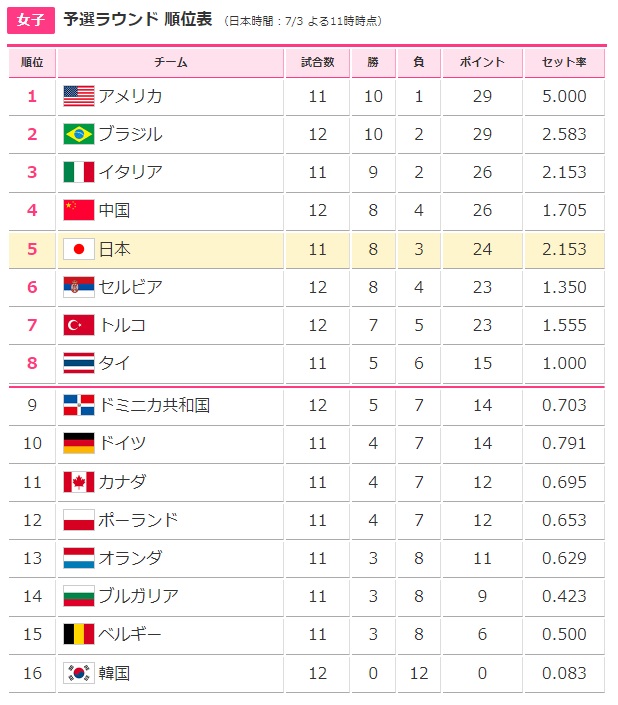Click the ポイント column header
This screenshot has height=705, width=618.
[482, 62]
